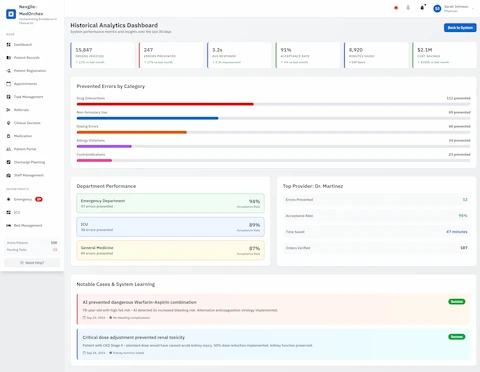480x372 pixels.
Task: Click the Referrals sidebar icon
Action: [9, 110]
